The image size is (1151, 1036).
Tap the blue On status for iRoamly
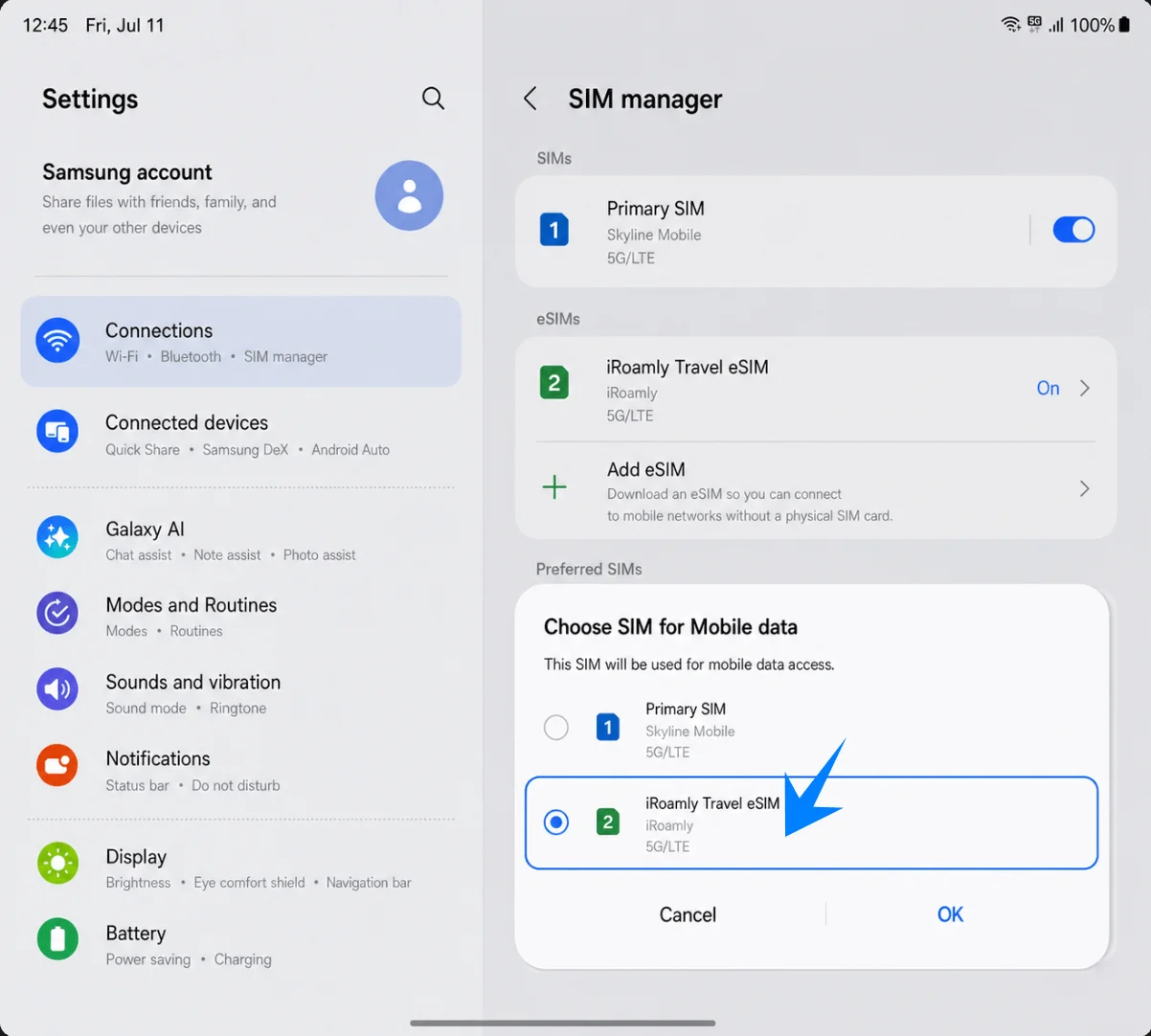[x=1048, y=388]
